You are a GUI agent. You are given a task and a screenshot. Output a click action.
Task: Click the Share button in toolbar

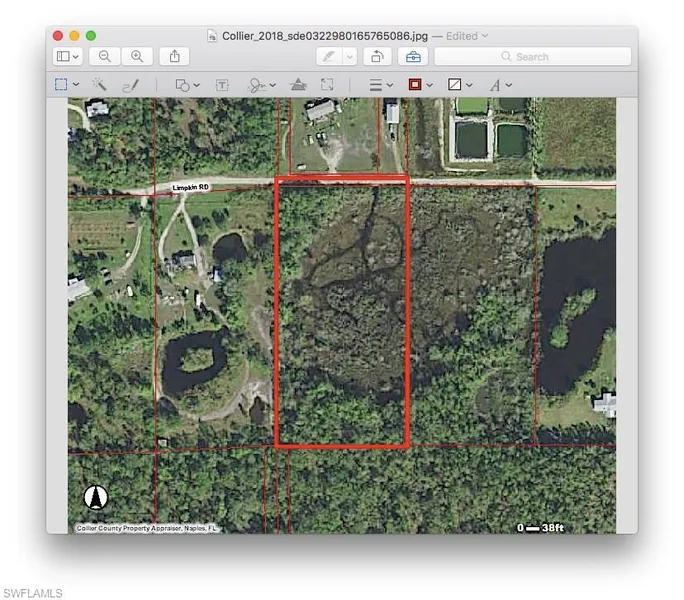point(174,57)
